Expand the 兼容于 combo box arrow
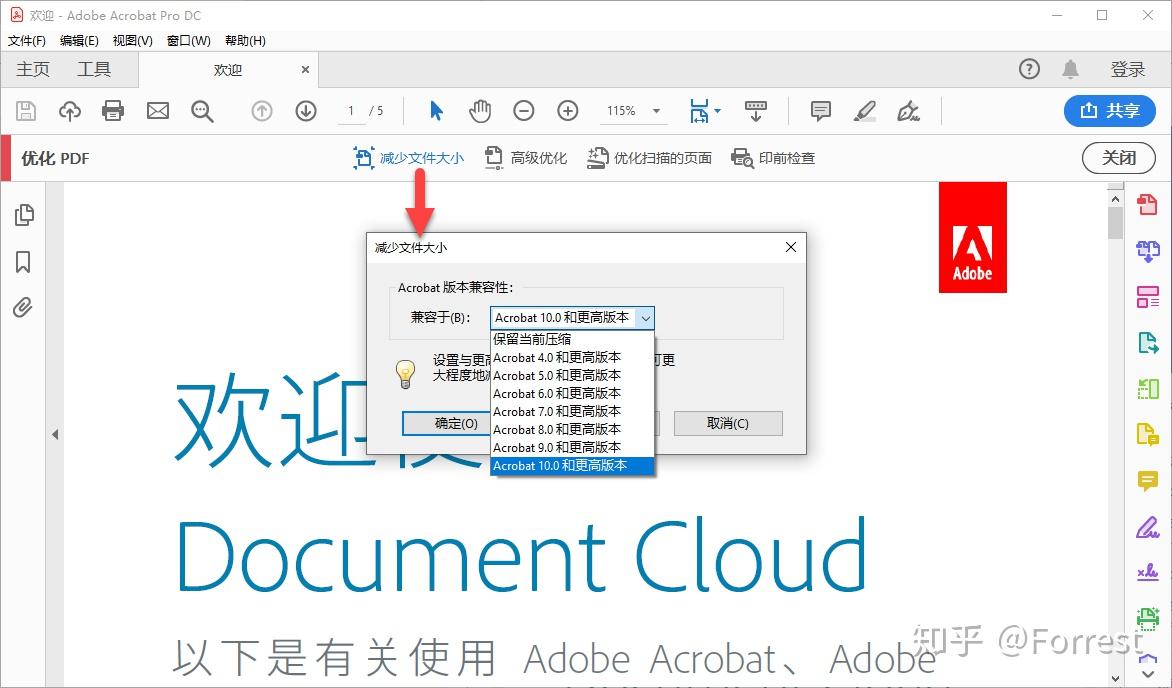The height and width of the screenshot is (688, 1172). click(x=645, y=318)
